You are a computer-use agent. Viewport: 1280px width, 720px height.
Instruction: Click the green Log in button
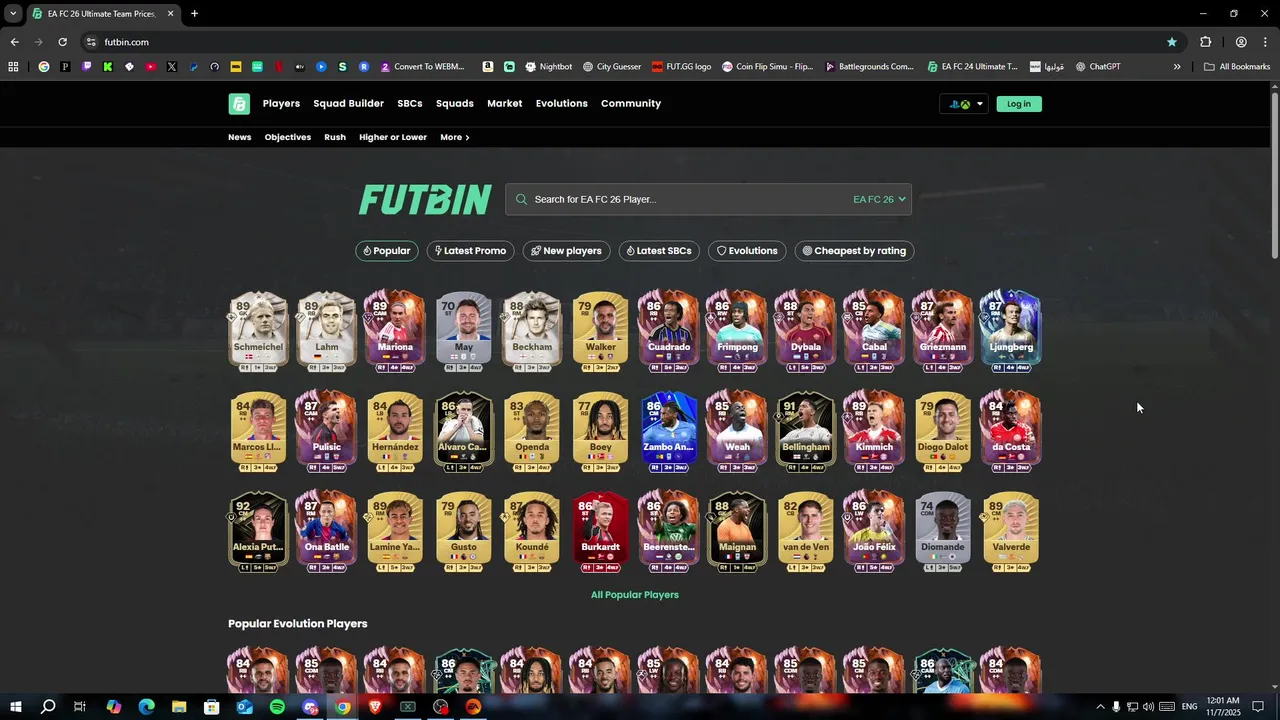pos(1019,104)
